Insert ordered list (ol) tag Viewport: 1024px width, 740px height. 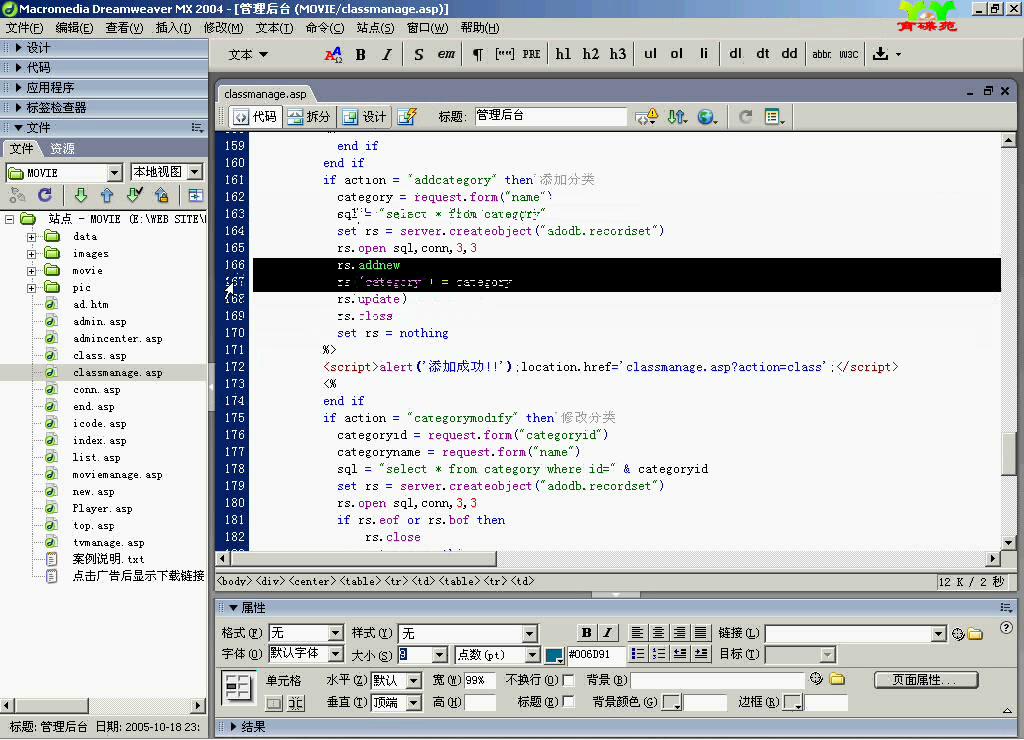click(677, 55)
